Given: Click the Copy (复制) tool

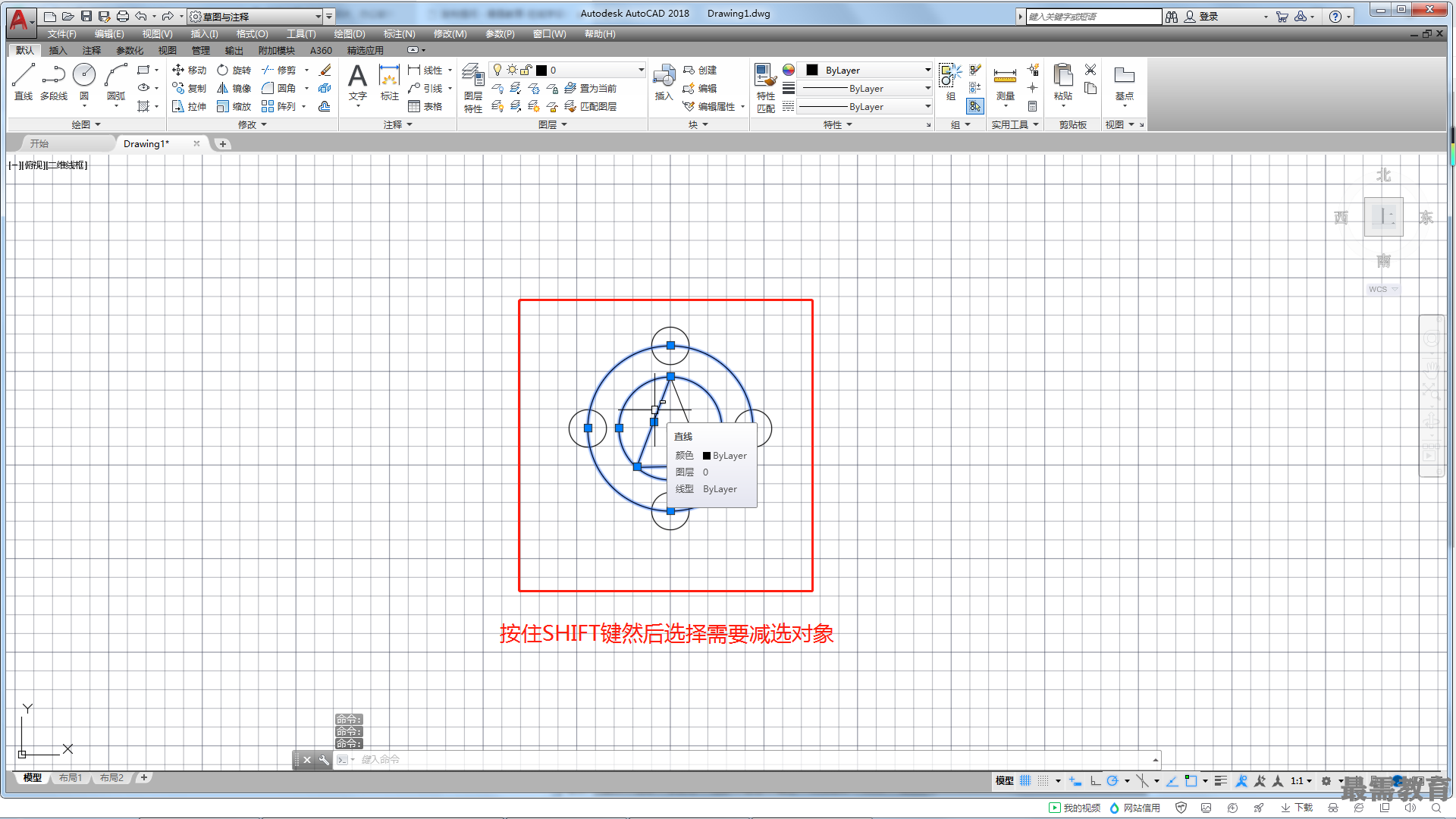Looking at the screenshot, I should point(189,88).
